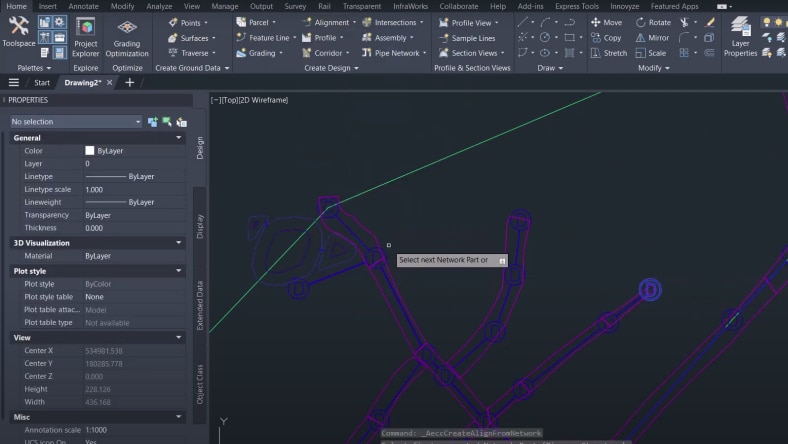Screen dimensions: 788x444
Task: Collapse the View properties section
Action: [178, 337]
